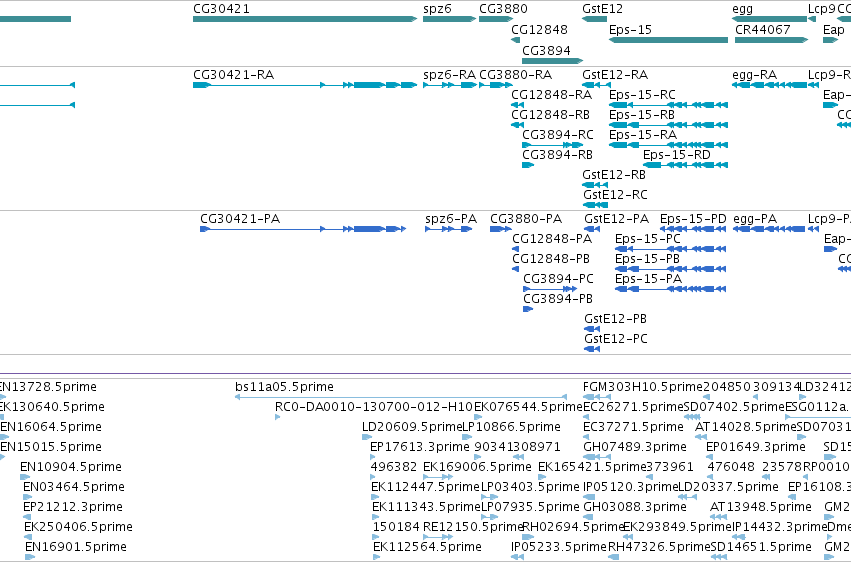The image size is (851, 562).
Task: Click the spz6-PA protein label
Action: (451, 219)
